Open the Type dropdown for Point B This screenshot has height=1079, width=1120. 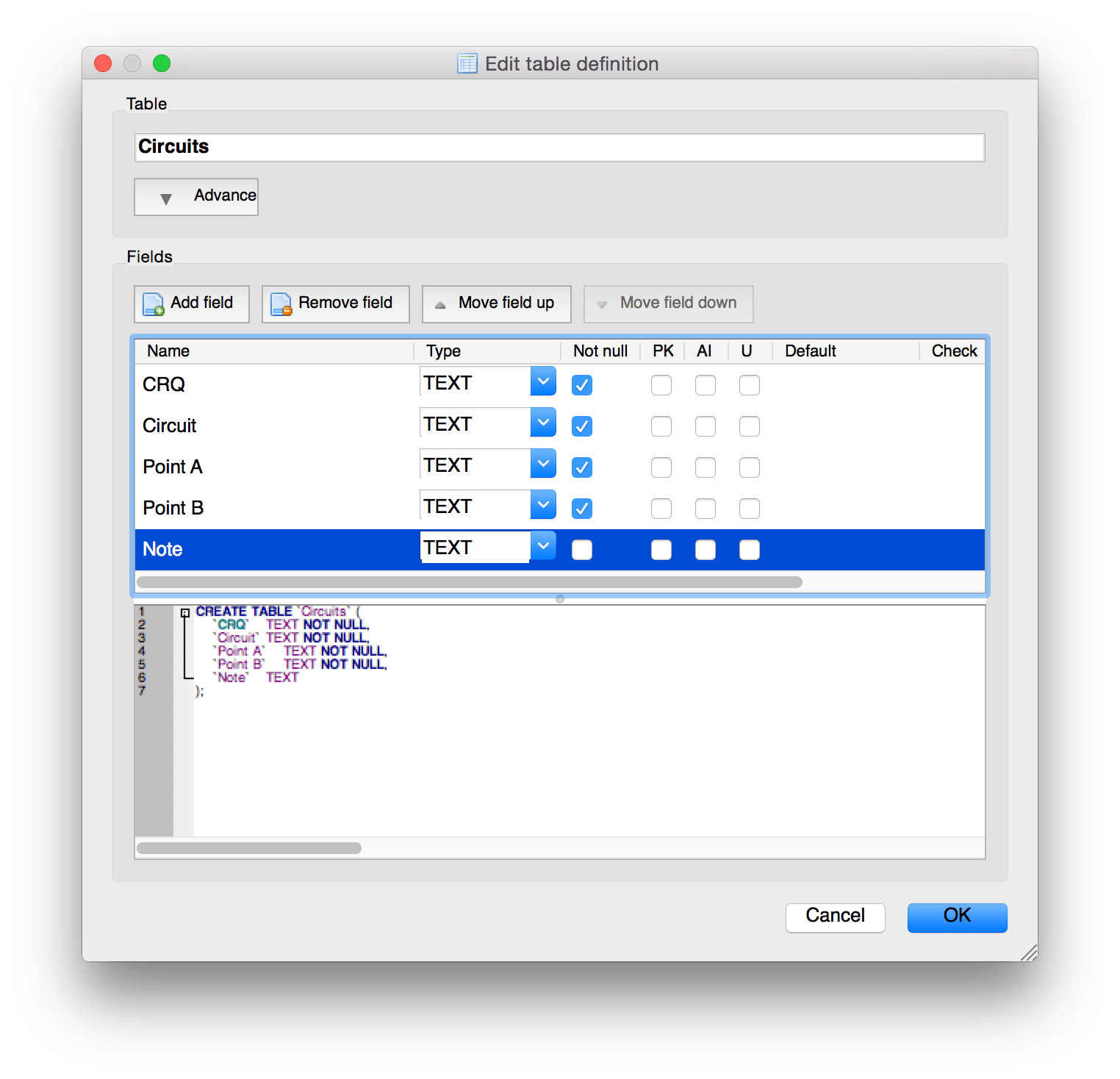click(543, 505)
